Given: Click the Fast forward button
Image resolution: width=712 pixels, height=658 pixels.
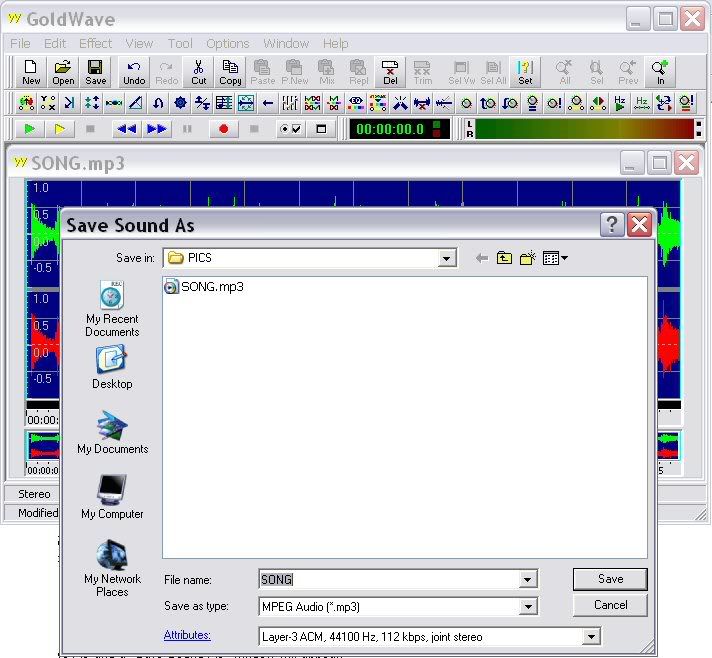Looking at the screenshot, I should pos(157,129).
